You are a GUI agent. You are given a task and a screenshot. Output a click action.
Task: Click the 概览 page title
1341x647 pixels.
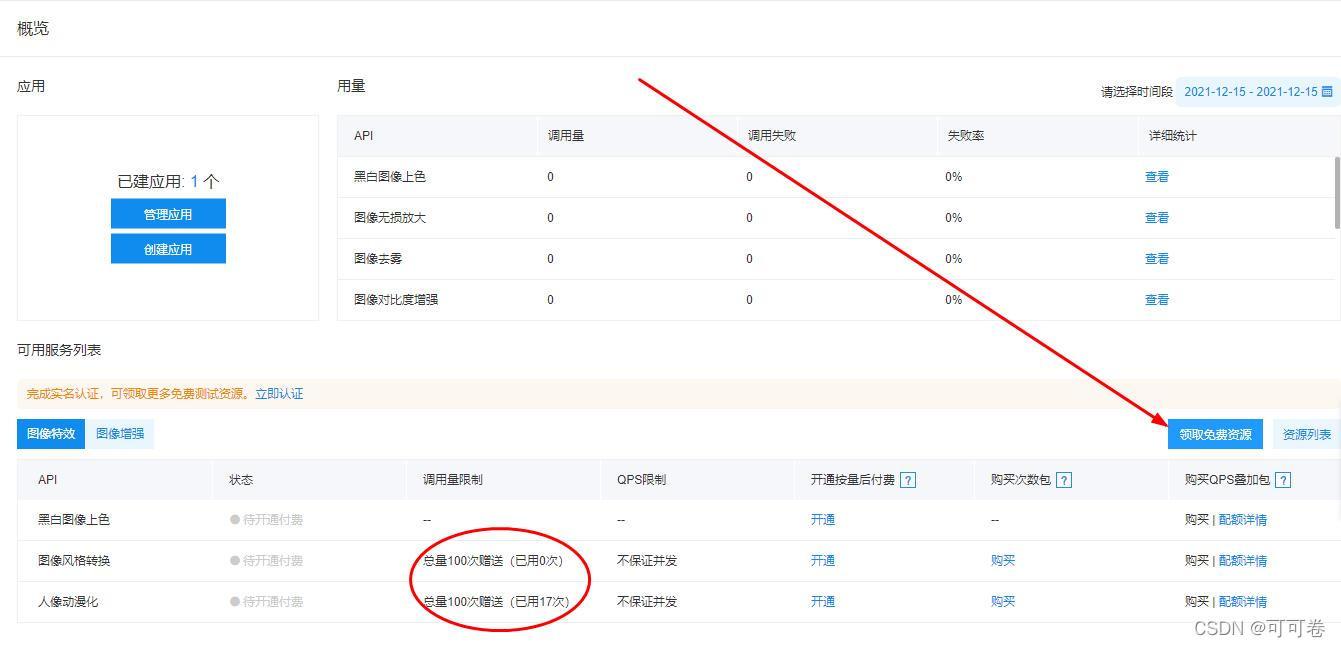coord(33,28)
